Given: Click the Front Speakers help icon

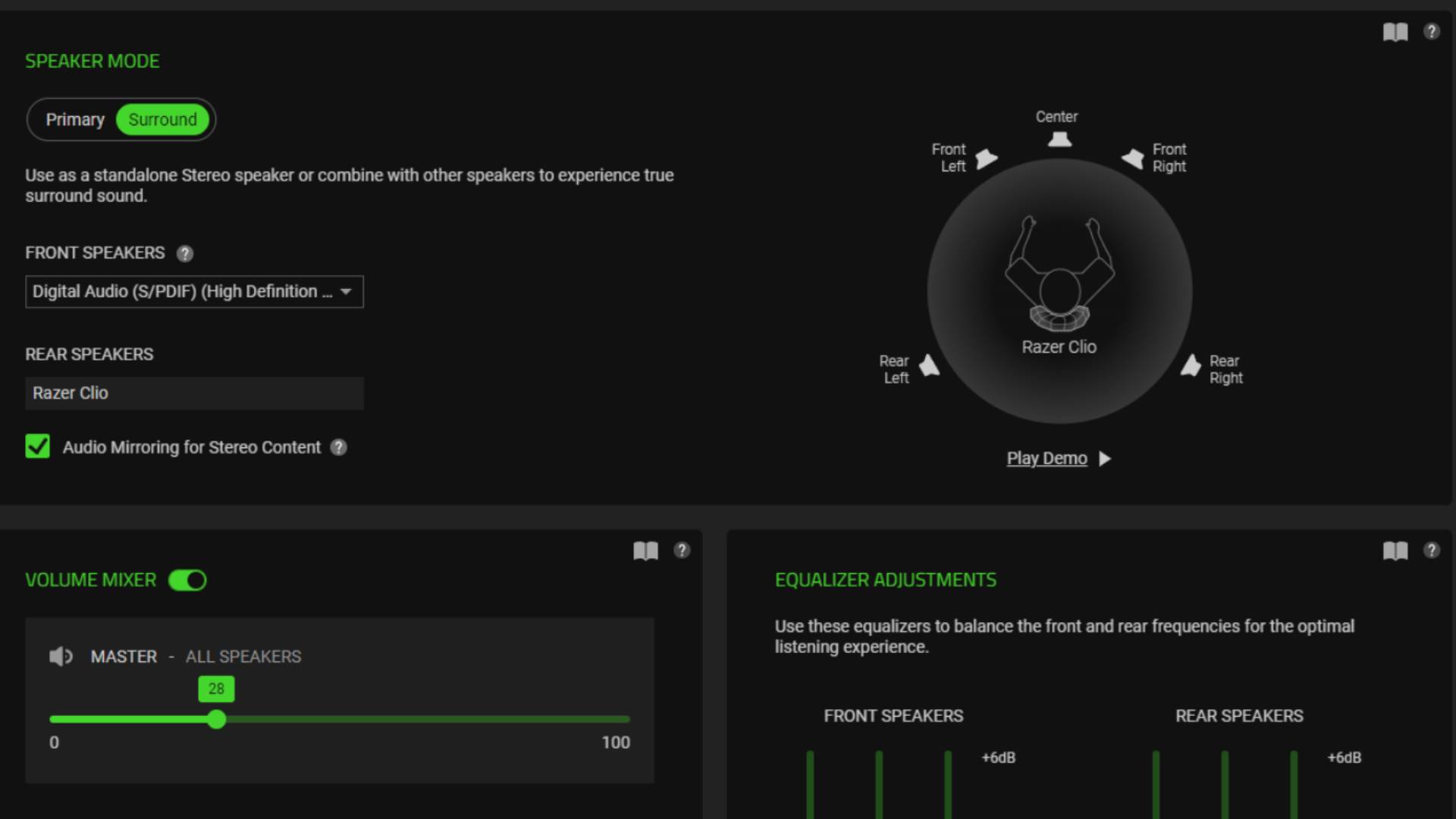Looking at the screenshot, I should 185,253.
